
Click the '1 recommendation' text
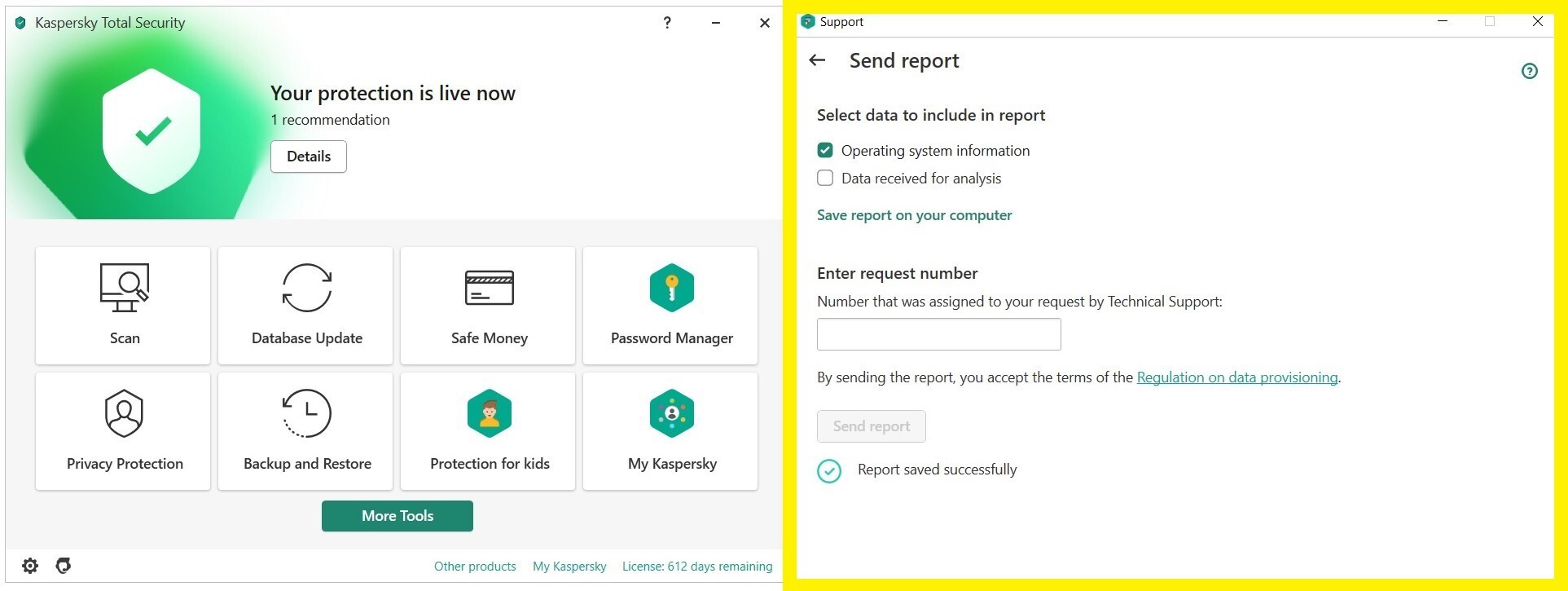click(x=330, y=120)
